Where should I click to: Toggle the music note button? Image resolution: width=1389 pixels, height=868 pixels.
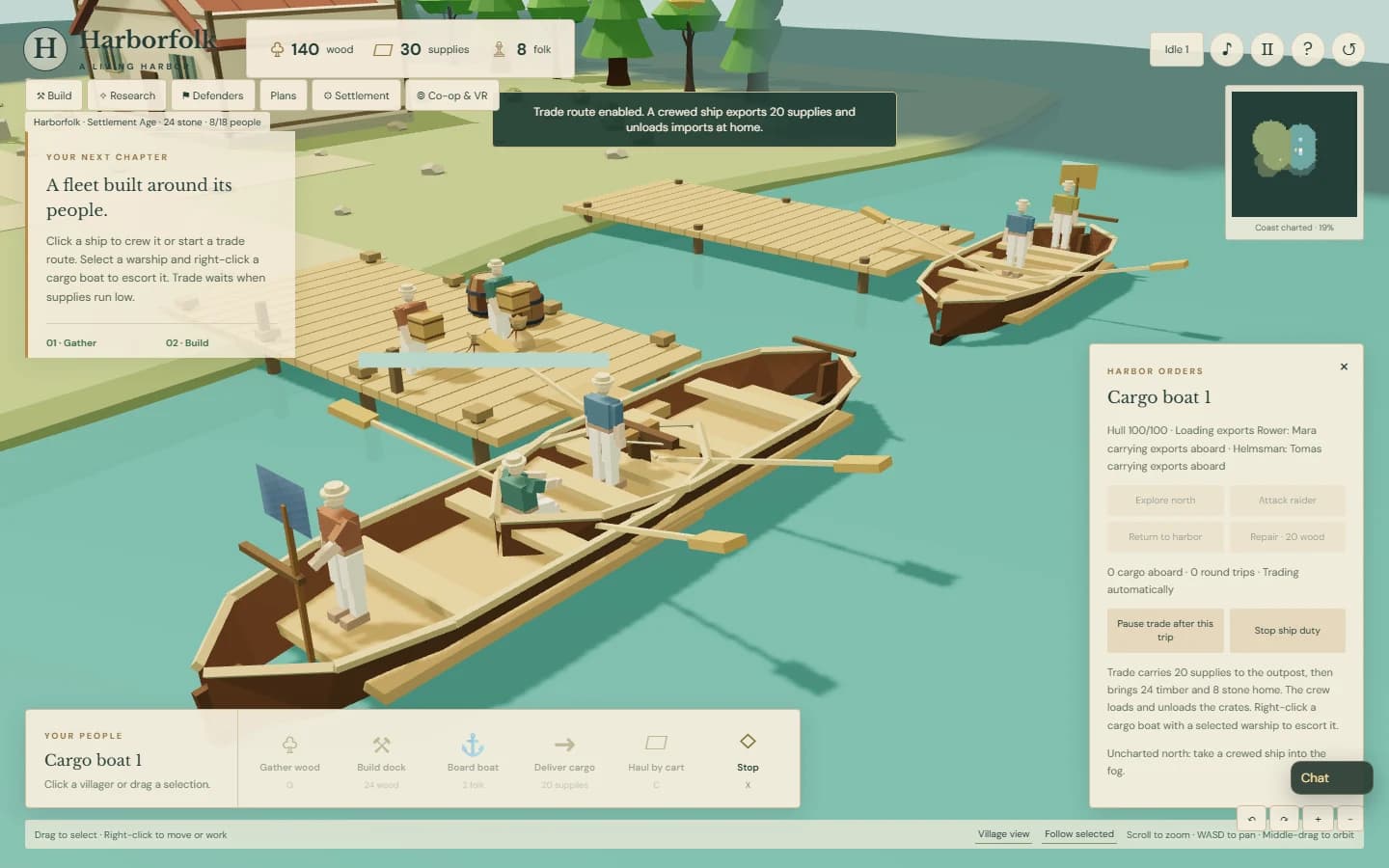point(1226,49)
